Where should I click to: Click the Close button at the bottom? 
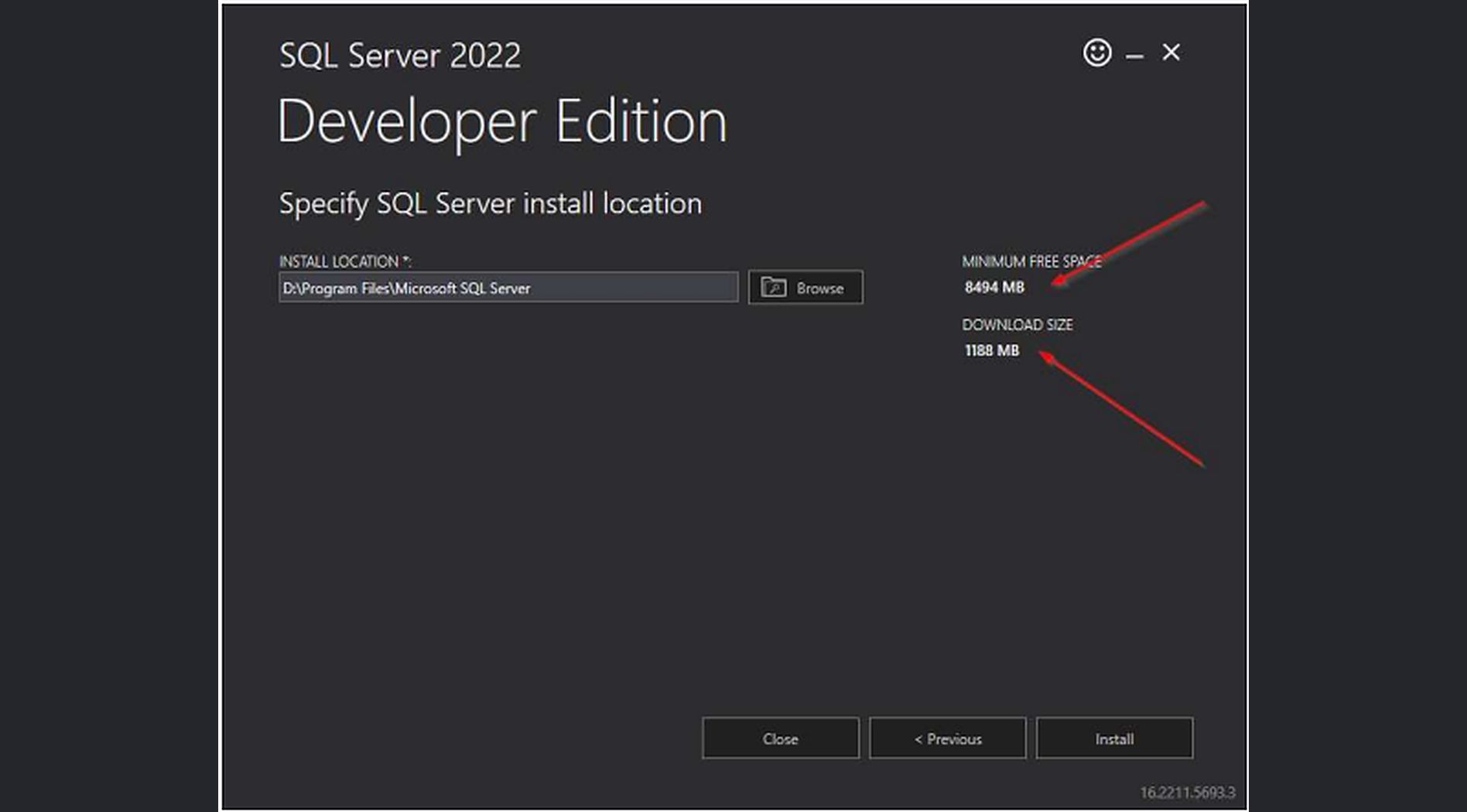point(780,739)
